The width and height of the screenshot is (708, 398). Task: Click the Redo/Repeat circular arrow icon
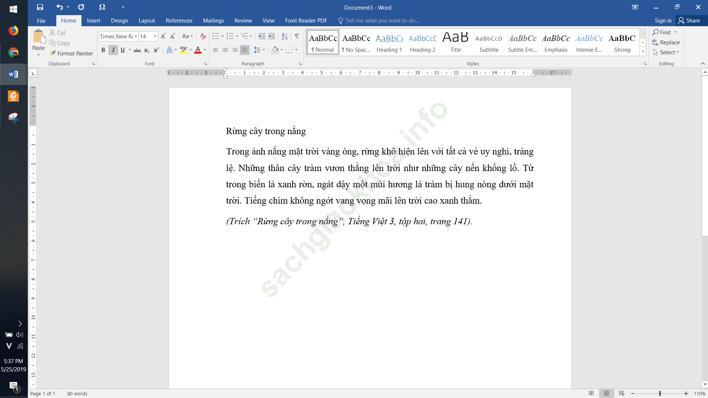point(81,7)
